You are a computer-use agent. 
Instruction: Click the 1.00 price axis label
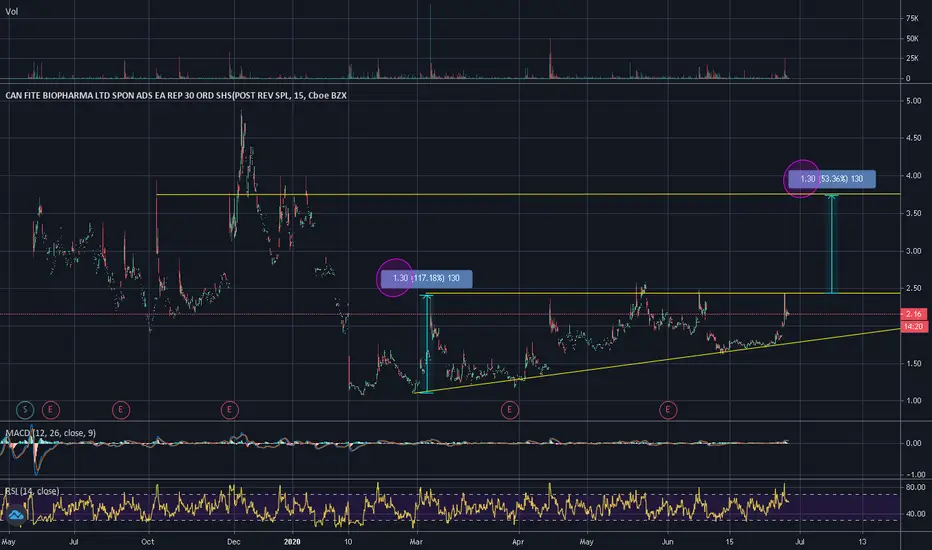pyautogui.click(x=913, y=401)
